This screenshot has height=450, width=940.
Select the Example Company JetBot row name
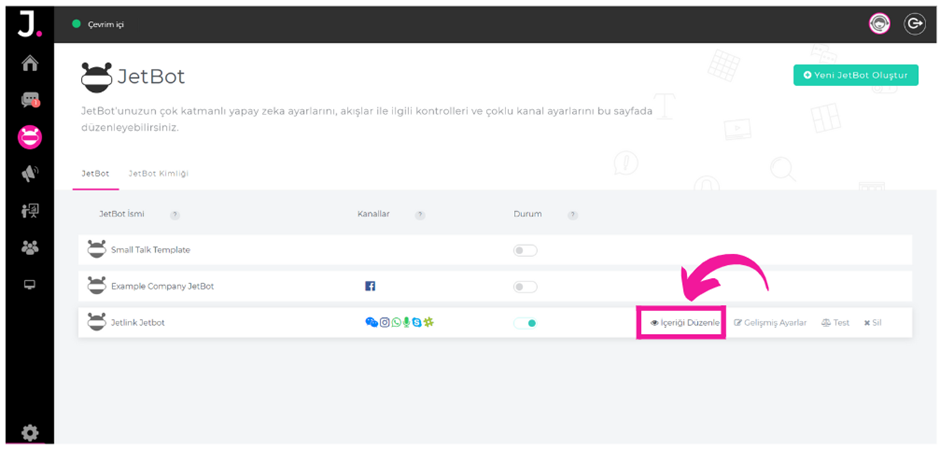tap(162, 286)
